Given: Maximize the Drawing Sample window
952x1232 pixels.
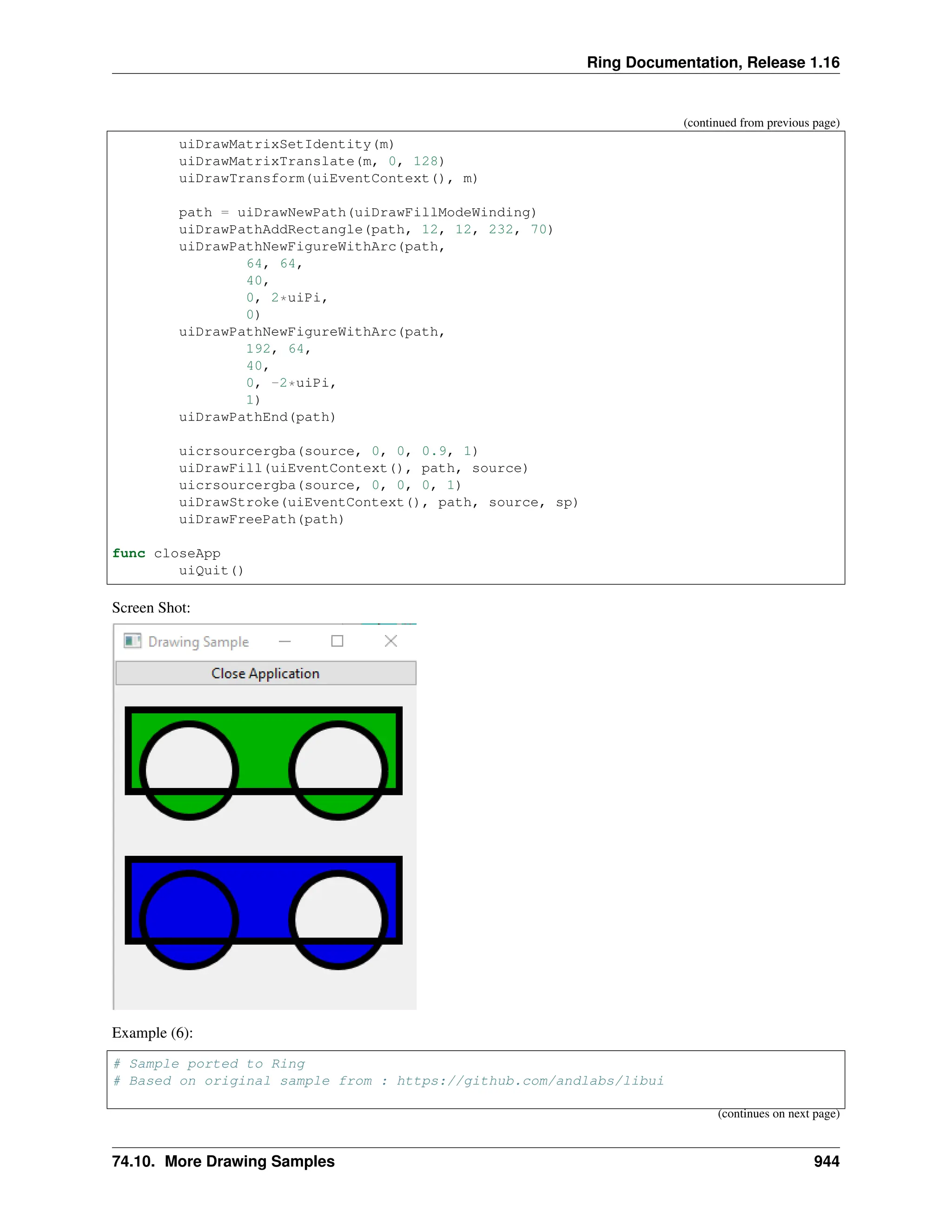Looking at the screenshot, I should (337, 641).
